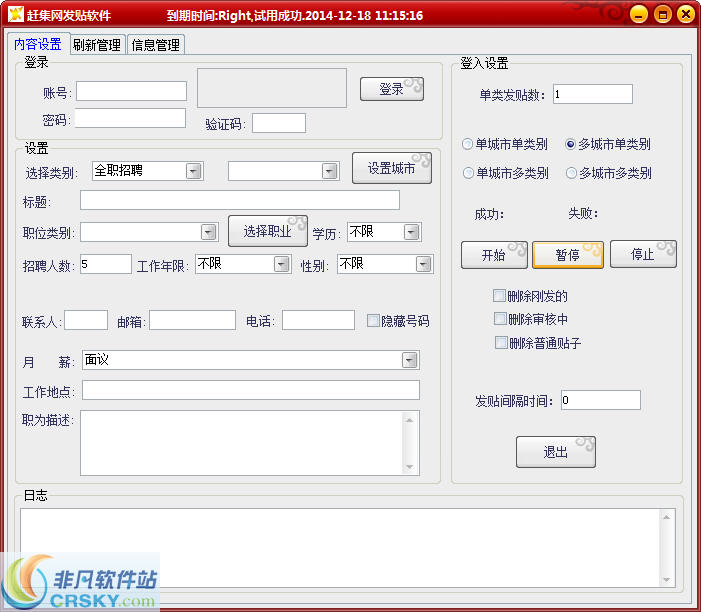Open the 信息管理 tab

tap(156, 45)
